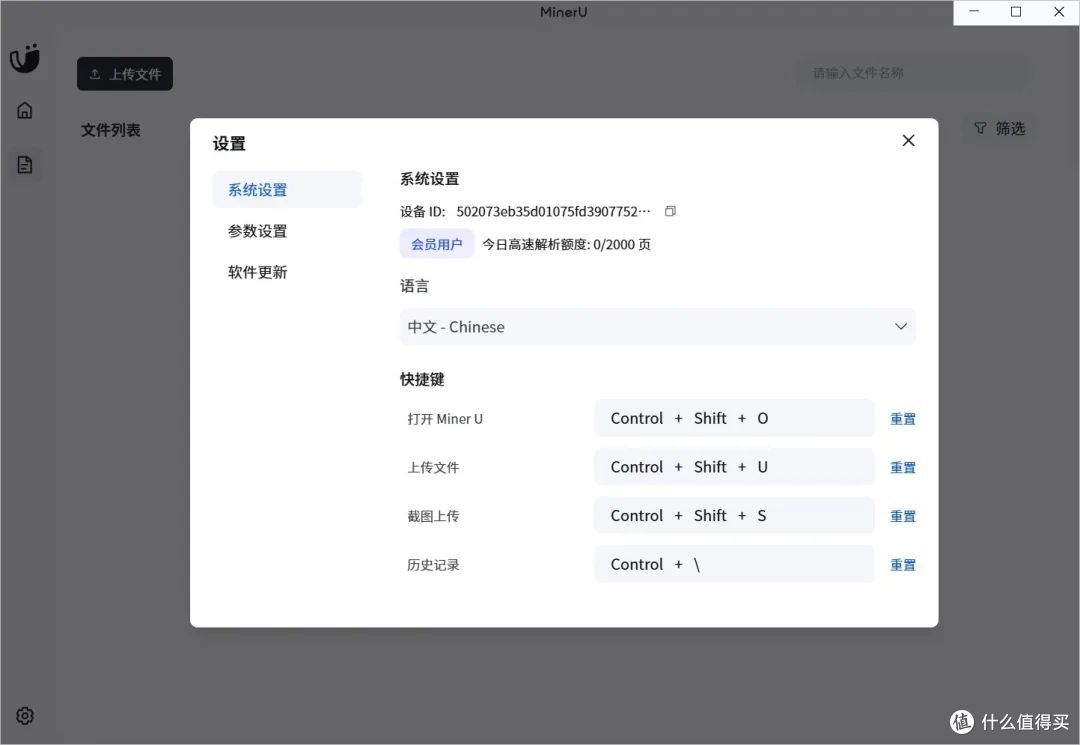The height and width of the screenshot is (745, 1080).
Task: Click the 设置 dialog title
Action: [229, 143]
